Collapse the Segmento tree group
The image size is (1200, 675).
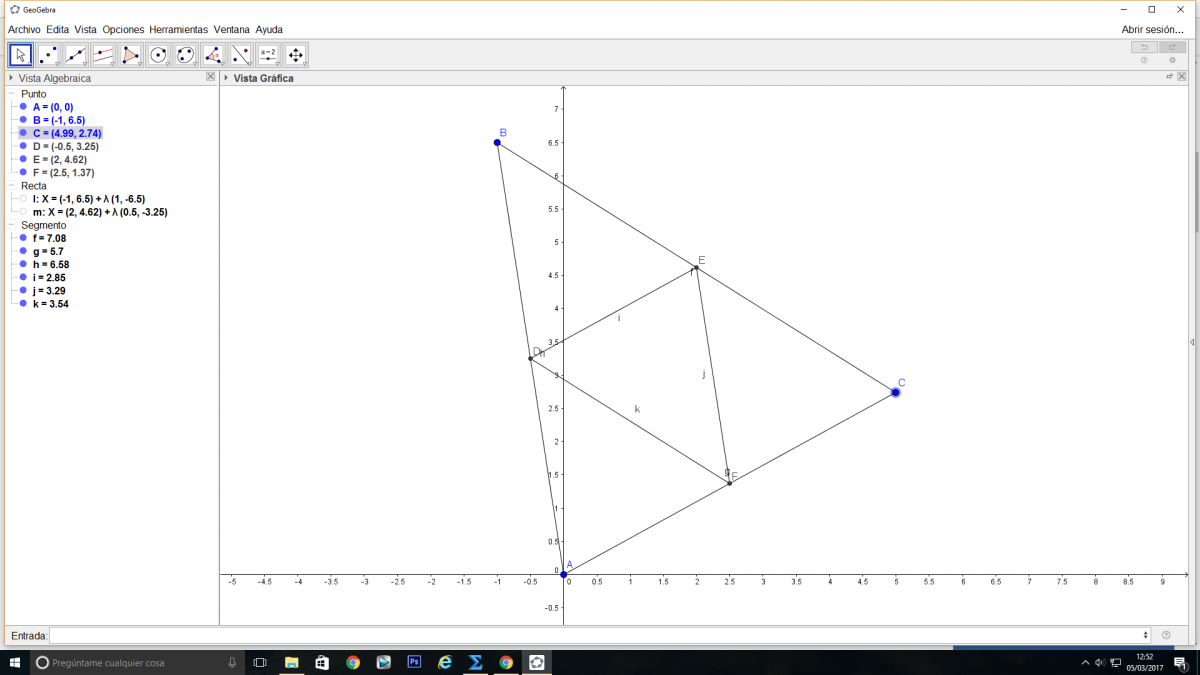[11, 225]
